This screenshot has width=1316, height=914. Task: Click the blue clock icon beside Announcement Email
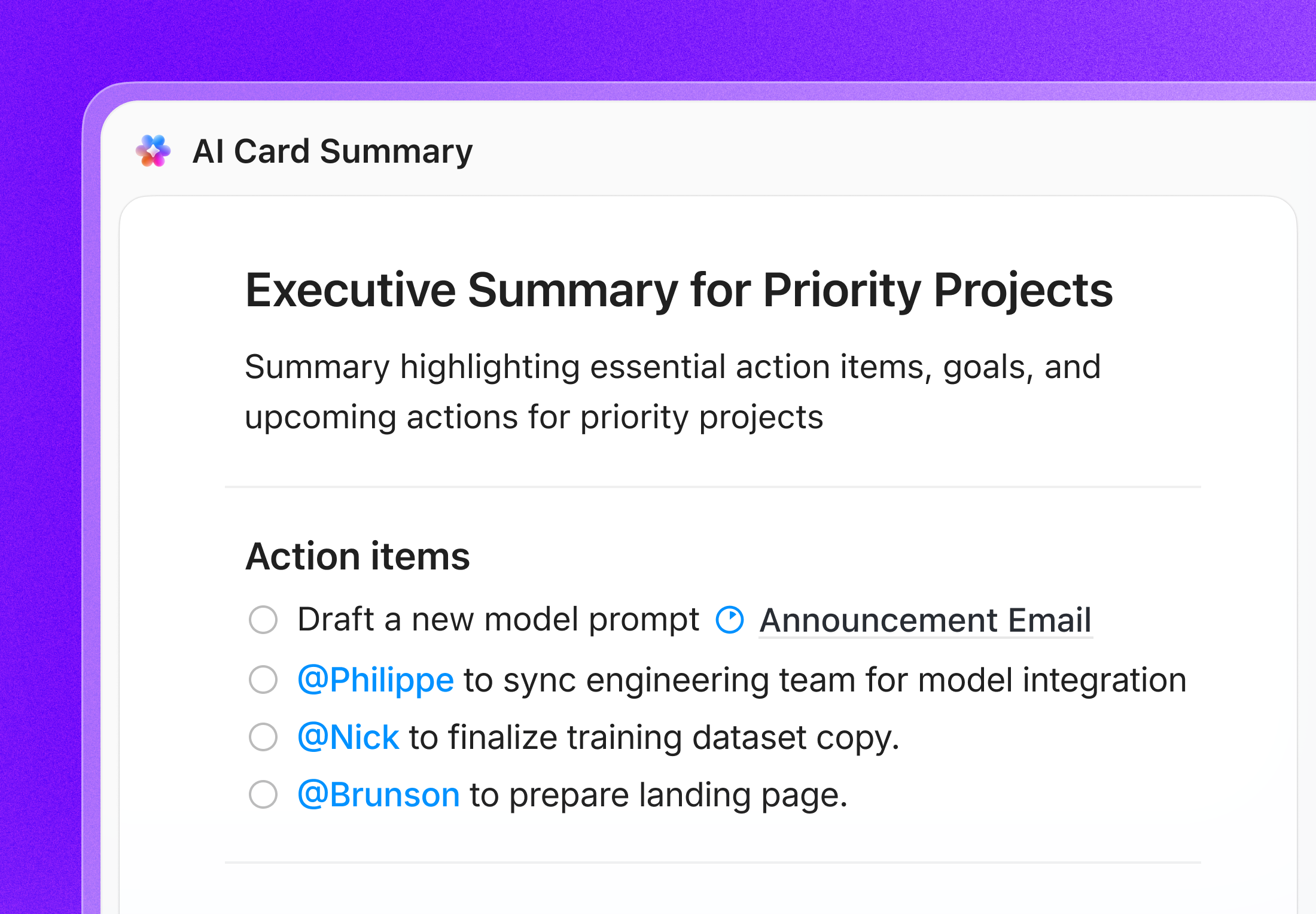click(729, 620)
